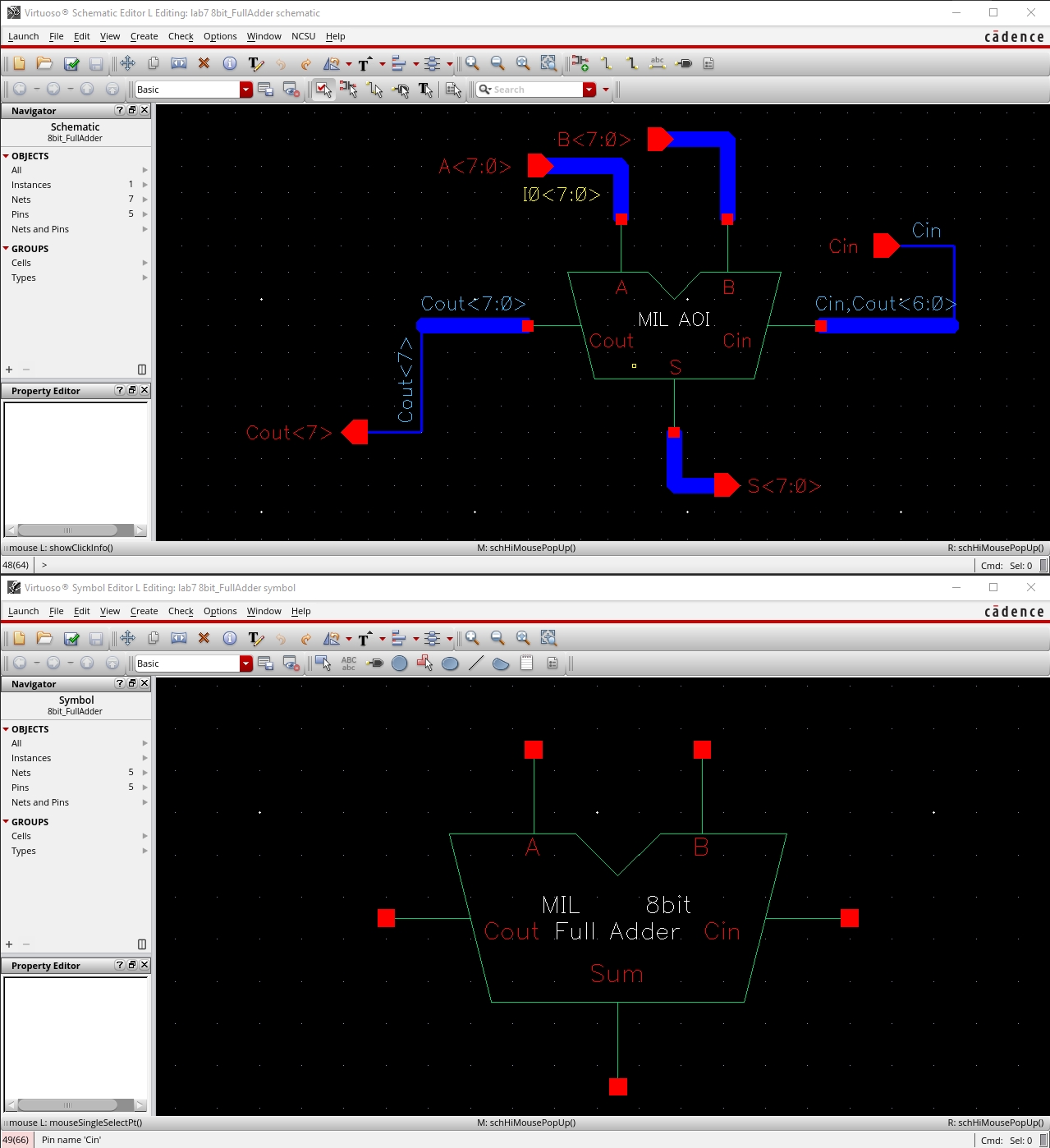Click Create Instance icon in schematic toolbar

click(580, 63)
